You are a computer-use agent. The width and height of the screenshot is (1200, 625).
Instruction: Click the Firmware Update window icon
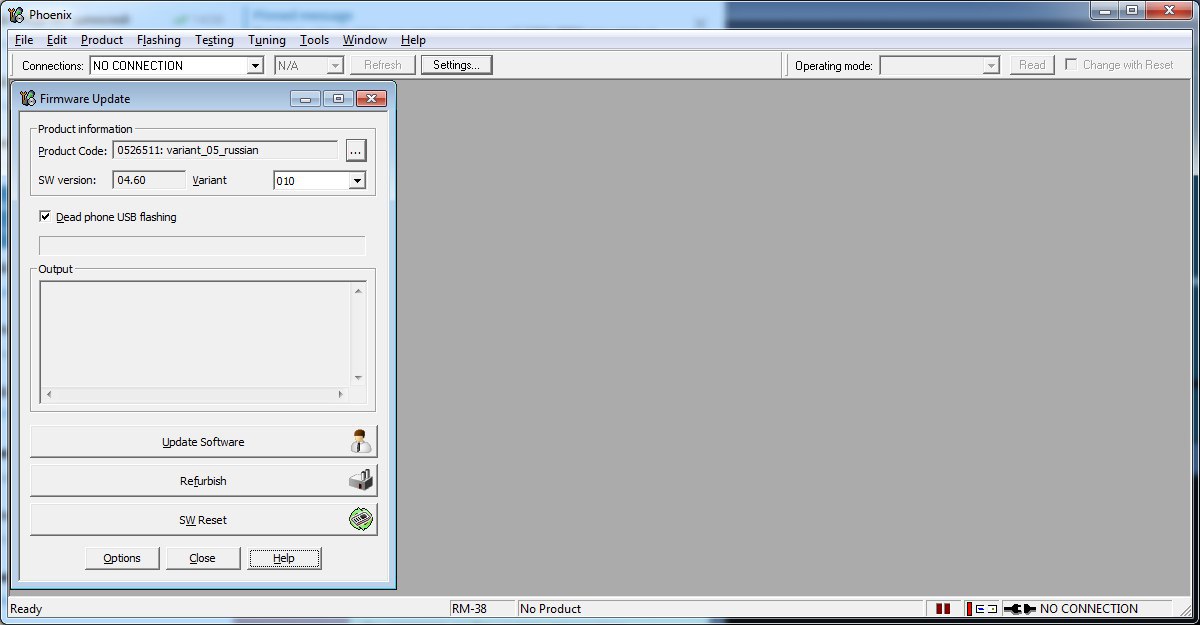click(x=28, y=98)
